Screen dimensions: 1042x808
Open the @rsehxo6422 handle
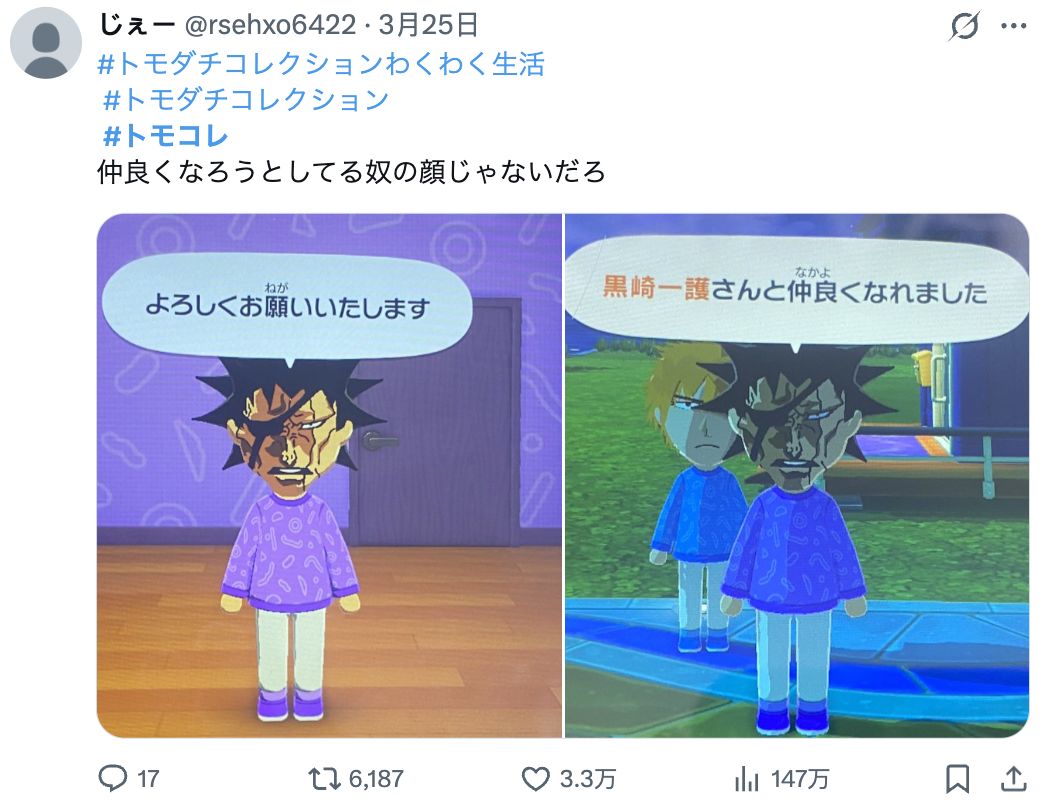(x=270, y=26)
